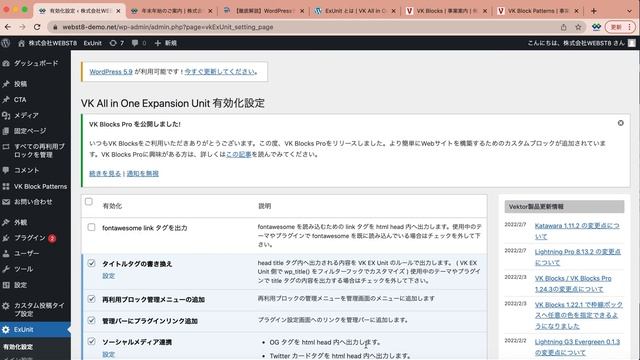Click the ExUnit gear icon in sidebar

[6, 329]
